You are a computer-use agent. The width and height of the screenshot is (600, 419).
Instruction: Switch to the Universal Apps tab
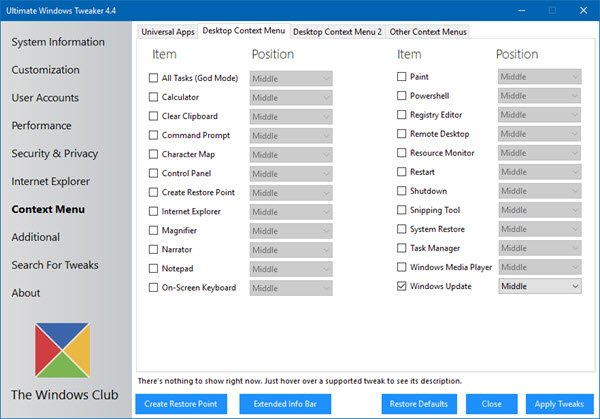(168, 32)
